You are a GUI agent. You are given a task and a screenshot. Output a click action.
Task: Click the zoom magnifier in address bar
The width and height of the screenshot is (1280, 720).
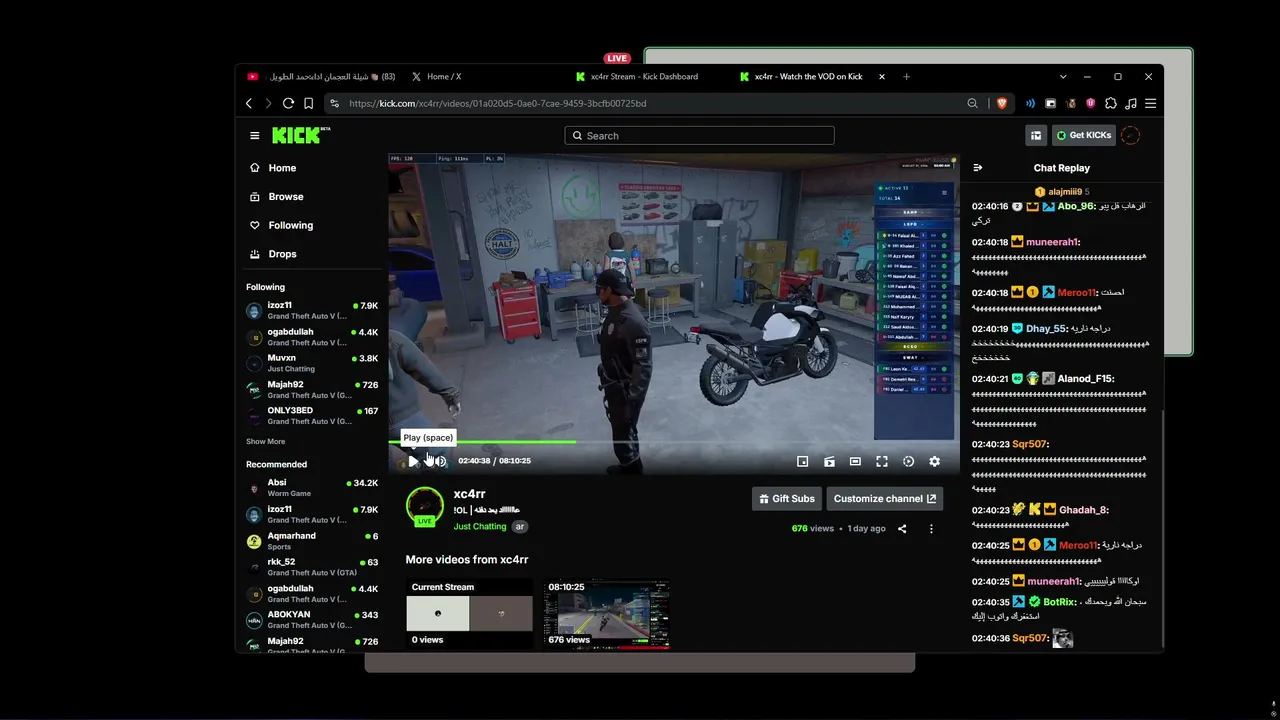pos(972,103)
